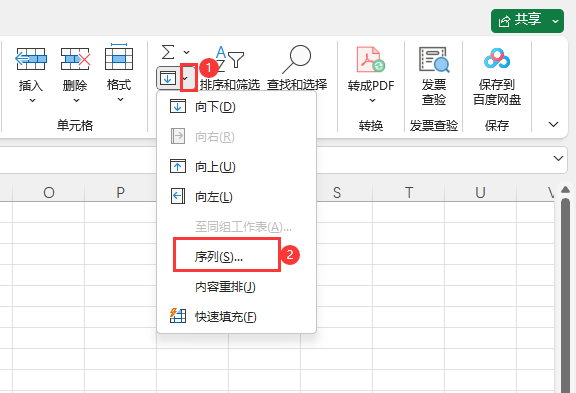The image size is (576, 393).
Task: Choose 向下(D) fill down
Action: click(237, 107)
